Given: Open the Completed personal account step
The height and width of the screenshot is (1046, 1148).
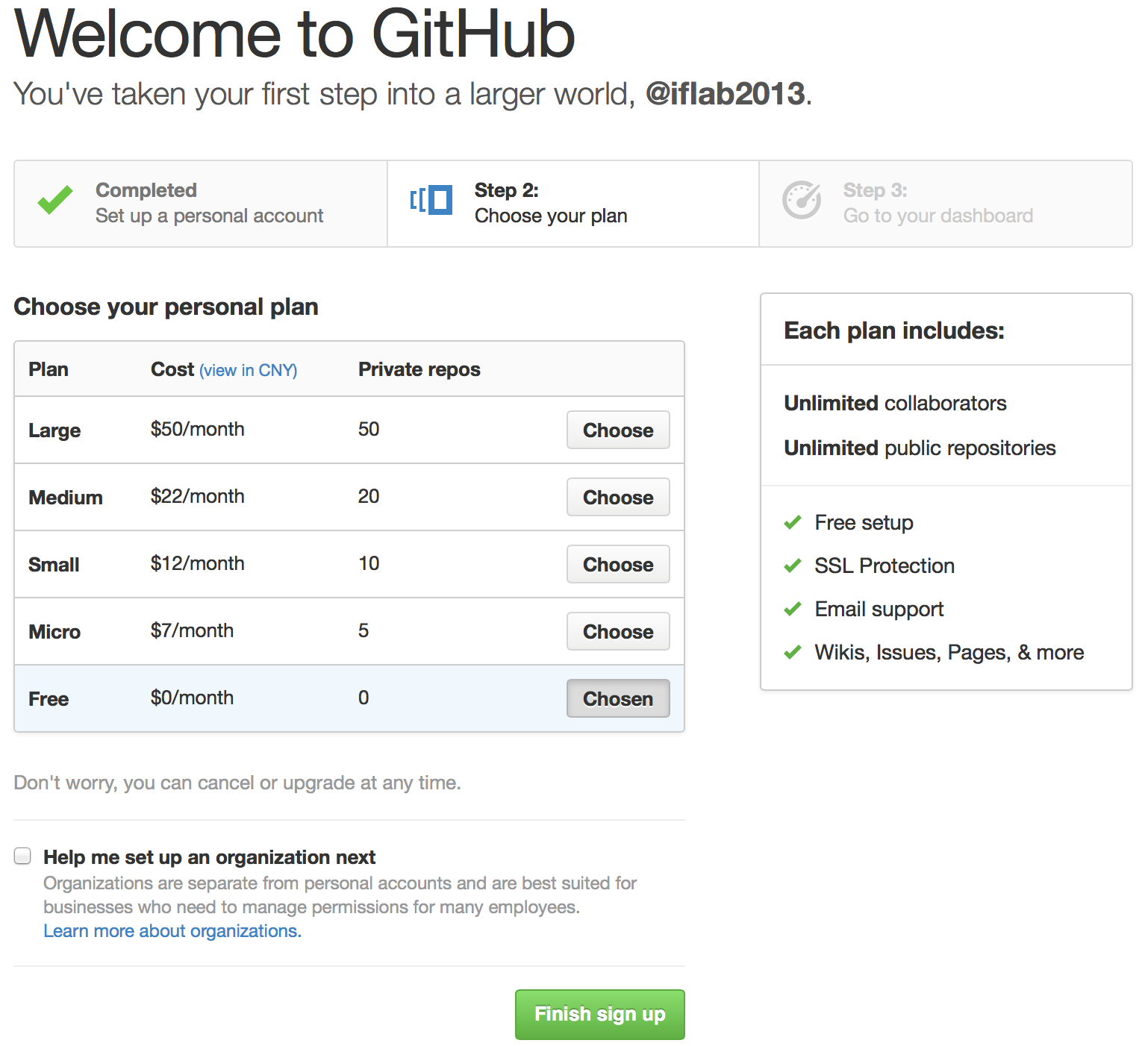Looking at the screenshot, I should coord(201,204).
